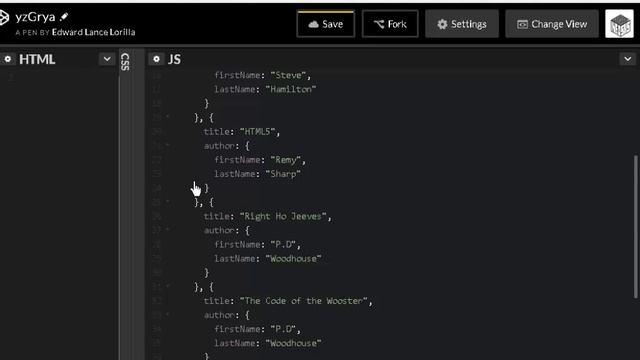Open Edward Lance Lorilla's profile

click(x=93, y=32)
